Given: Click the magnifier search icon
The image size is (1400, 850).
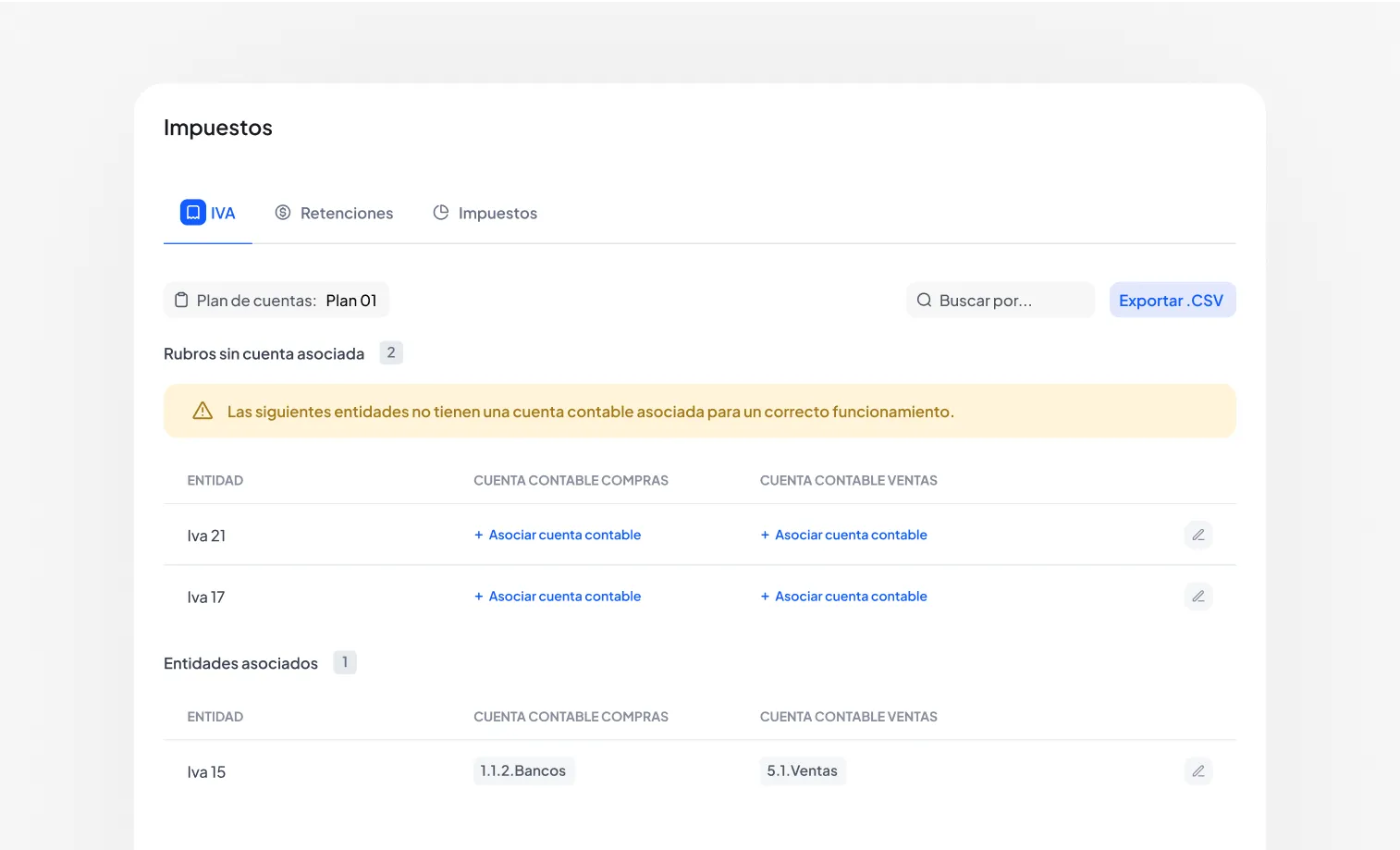Looking at the screenshot, I should pyautogui.click(x=924, y=301).
